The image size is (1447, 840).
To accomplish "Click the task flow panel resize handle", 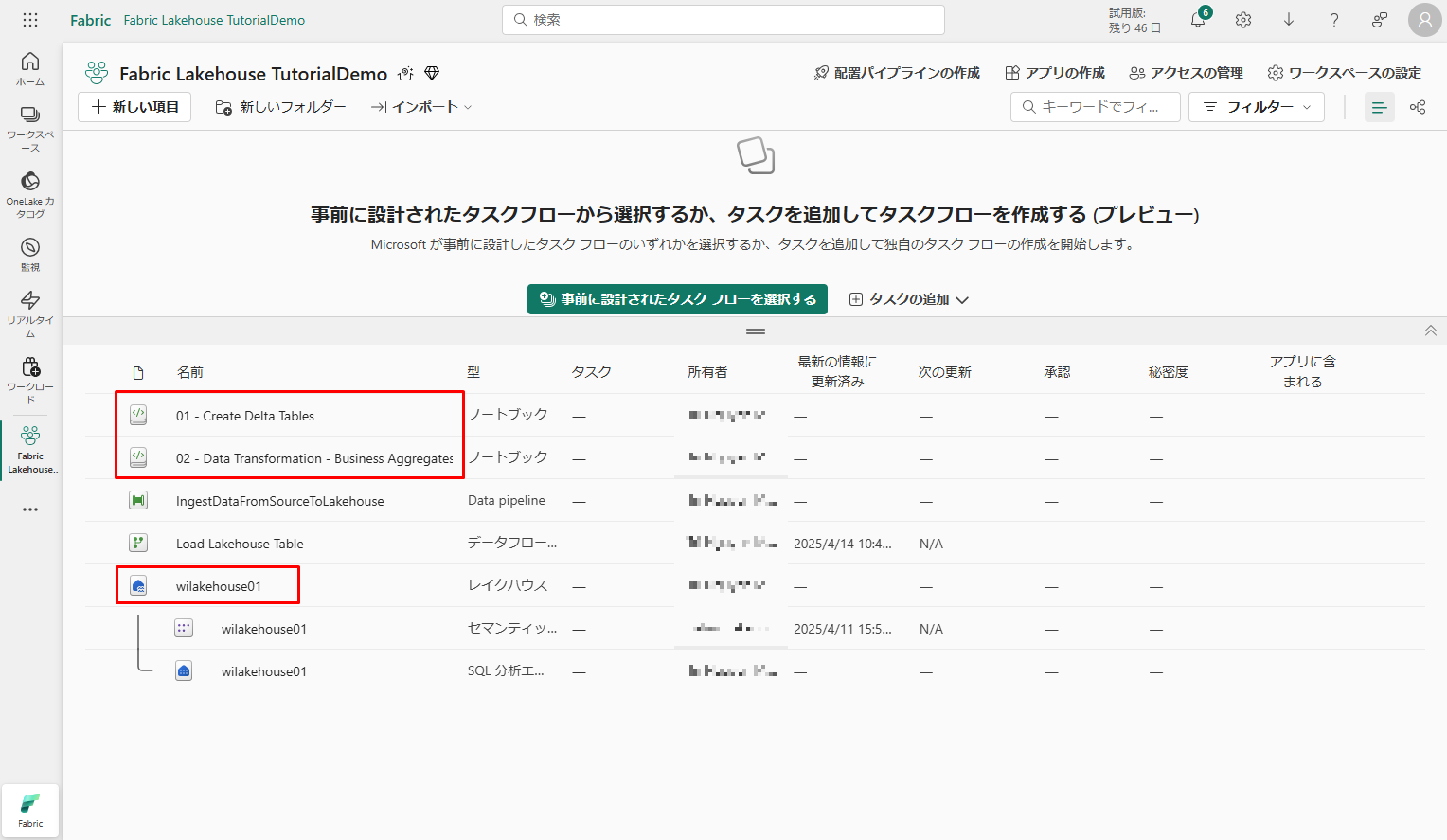I will click(756, 331).
